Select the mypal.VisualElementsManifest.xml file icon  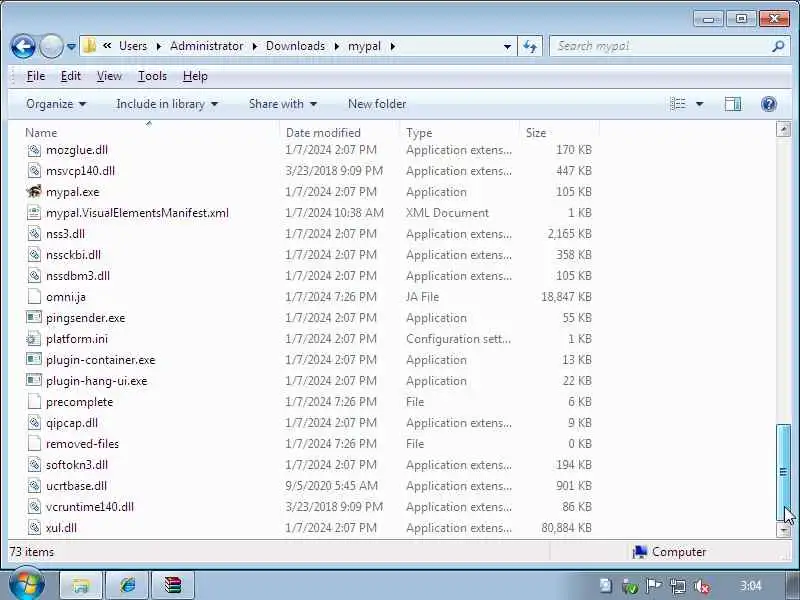coord(34,212)
